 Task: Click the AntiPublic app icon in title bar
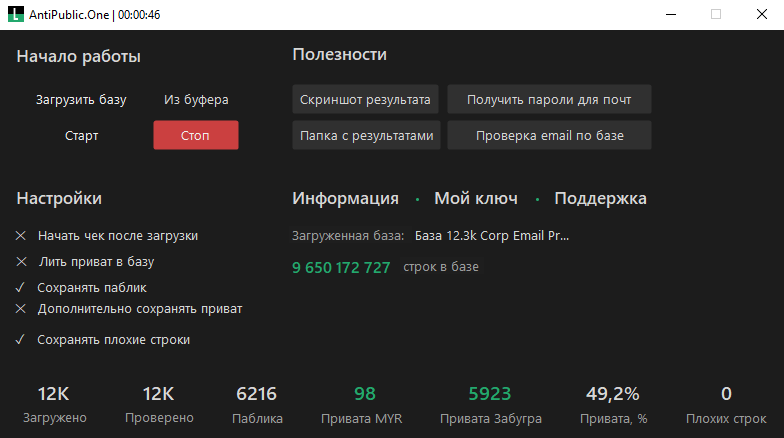15,14
